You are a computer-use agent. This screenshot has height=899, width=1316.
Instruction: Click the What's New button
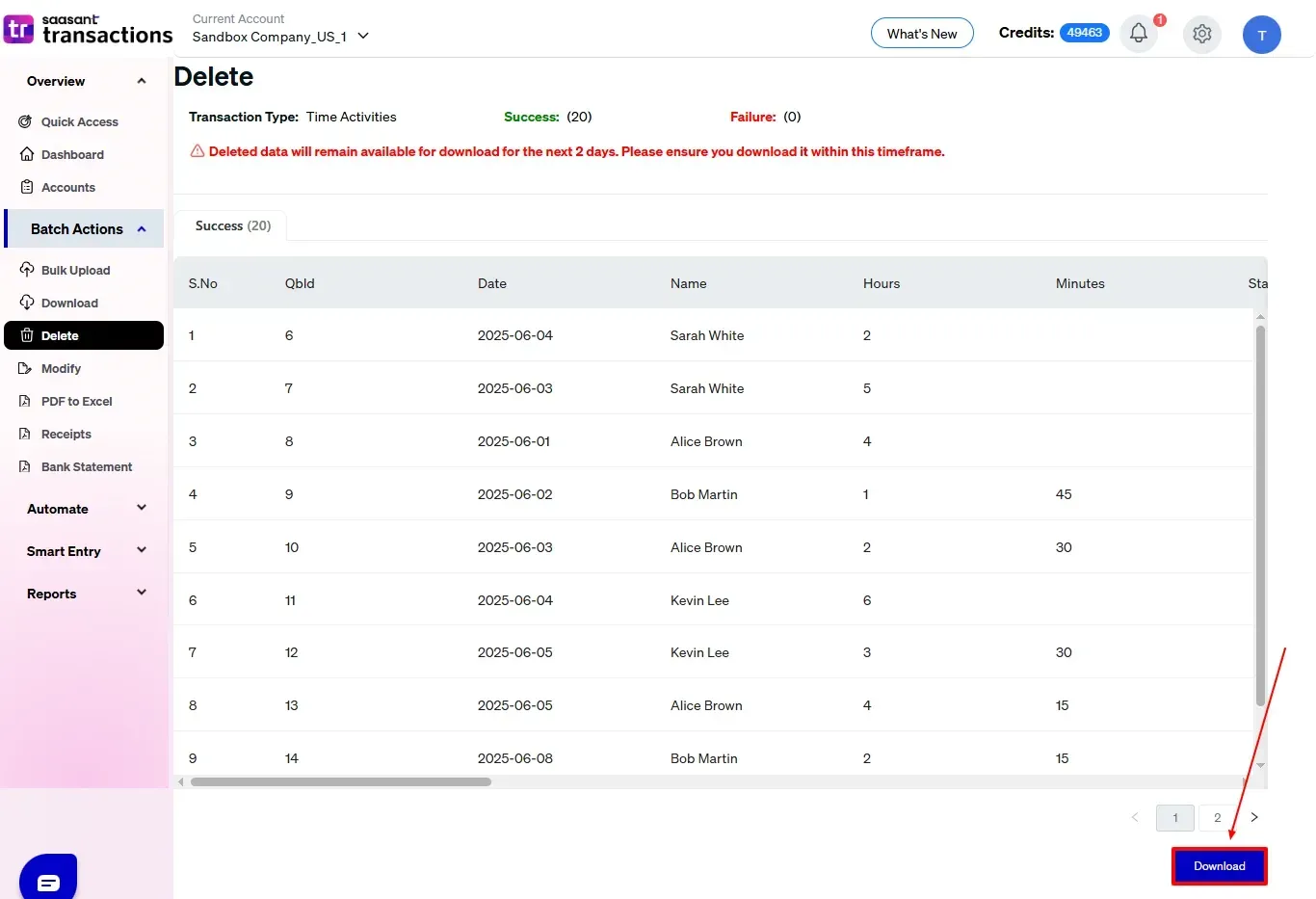(x=922, y=34)
